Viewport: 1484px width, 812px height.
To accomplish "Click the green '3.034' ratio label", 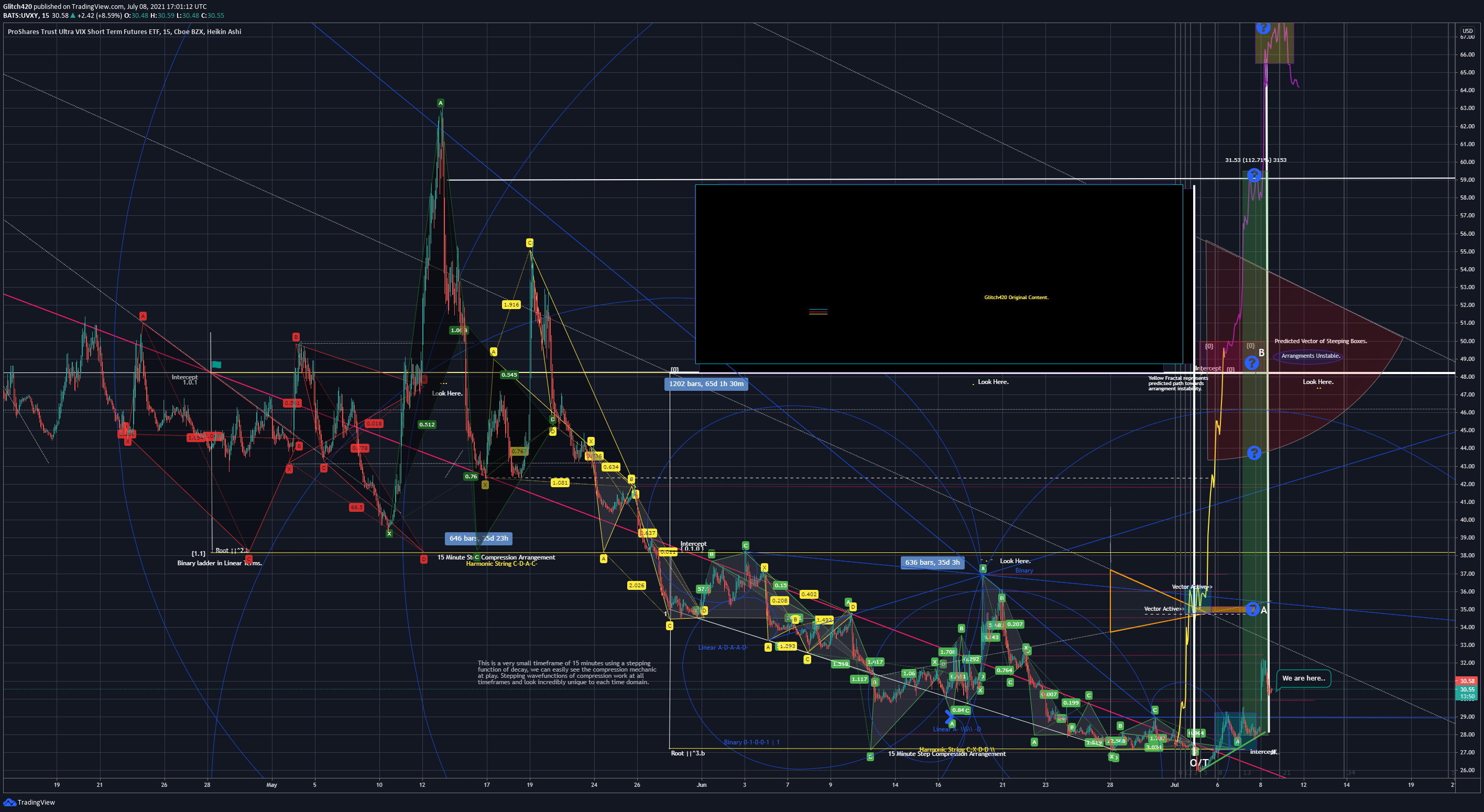I will pyautogui.click(x=1153, y=748).
